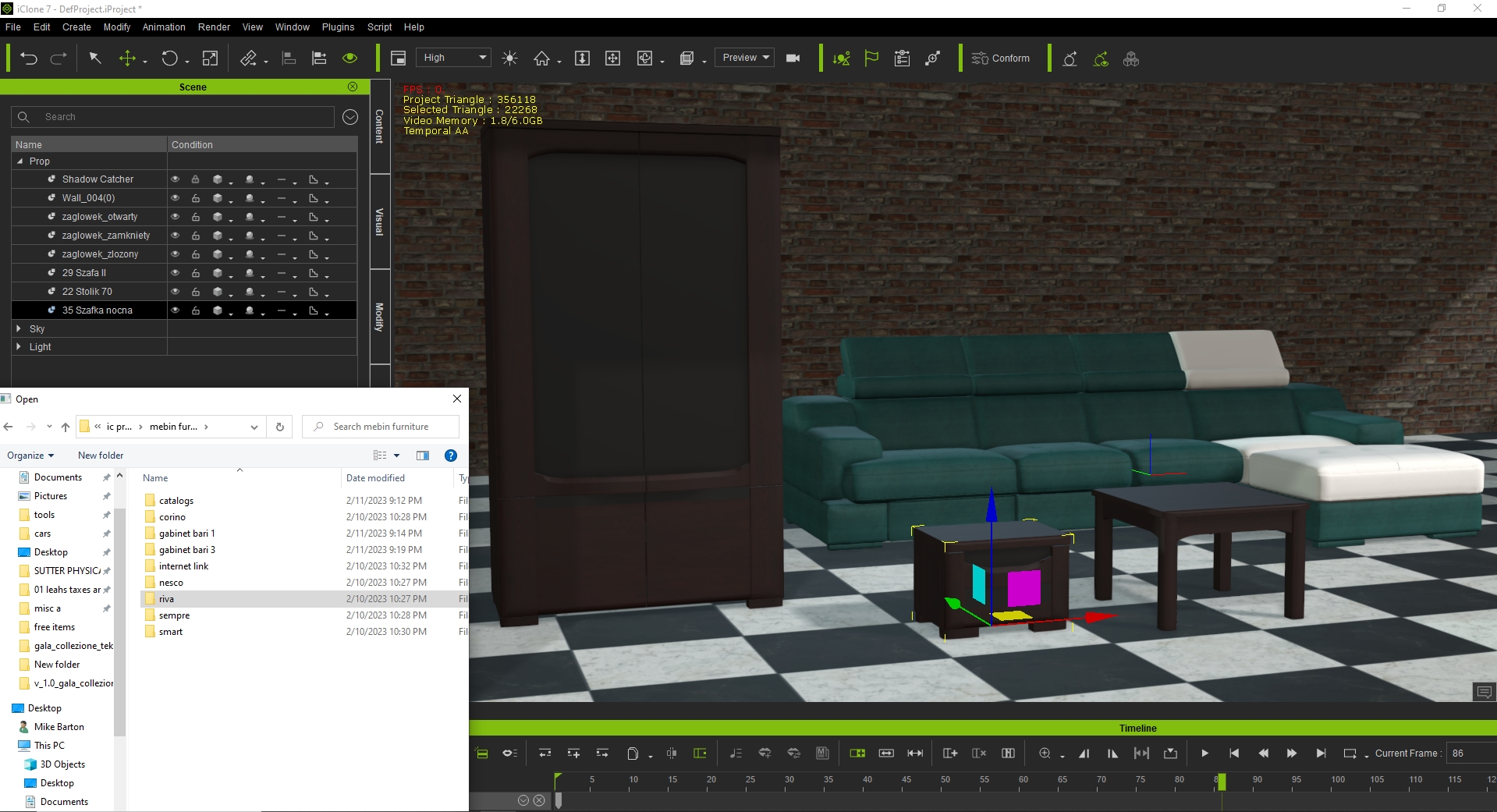Jump to the timeline start frame
Screen dimensions: 1497x812
point(1234,753)
